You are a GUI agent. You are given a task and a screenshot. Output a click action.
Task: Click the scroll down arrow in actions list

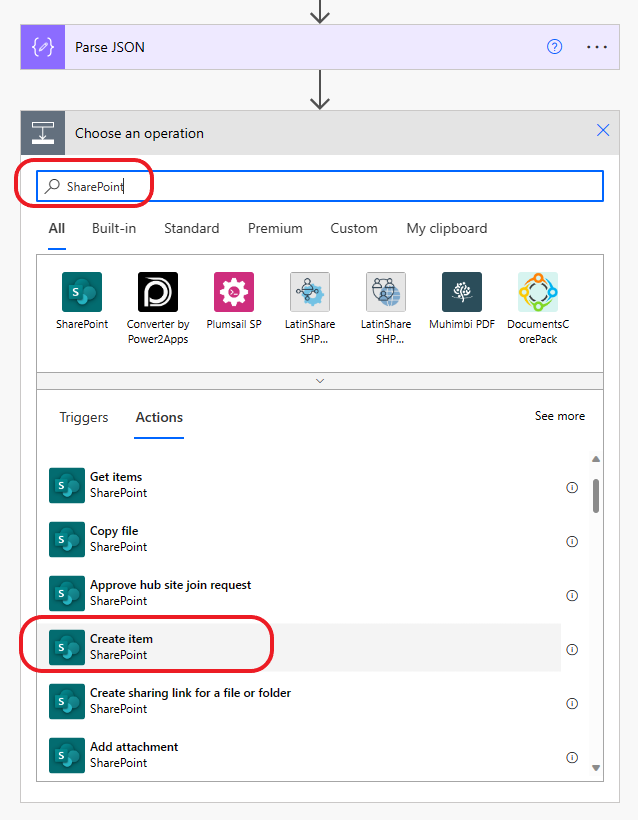point(596,768)
